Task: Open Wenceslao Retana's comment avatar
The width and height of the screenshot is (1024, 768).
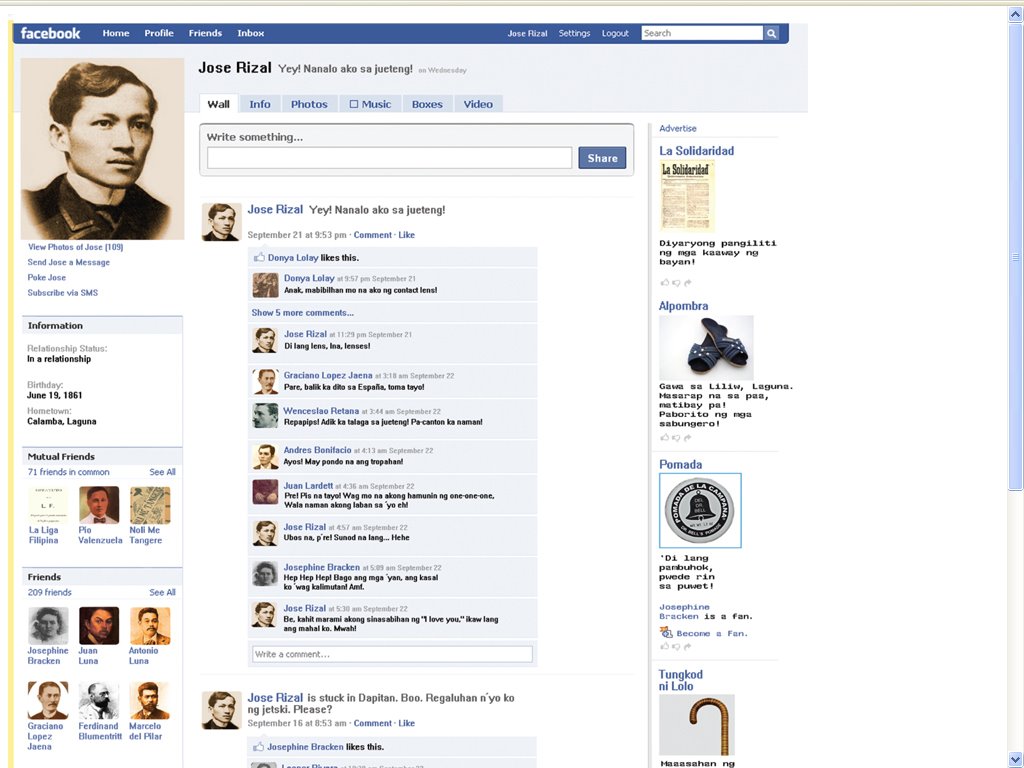Action: (265, 416)
